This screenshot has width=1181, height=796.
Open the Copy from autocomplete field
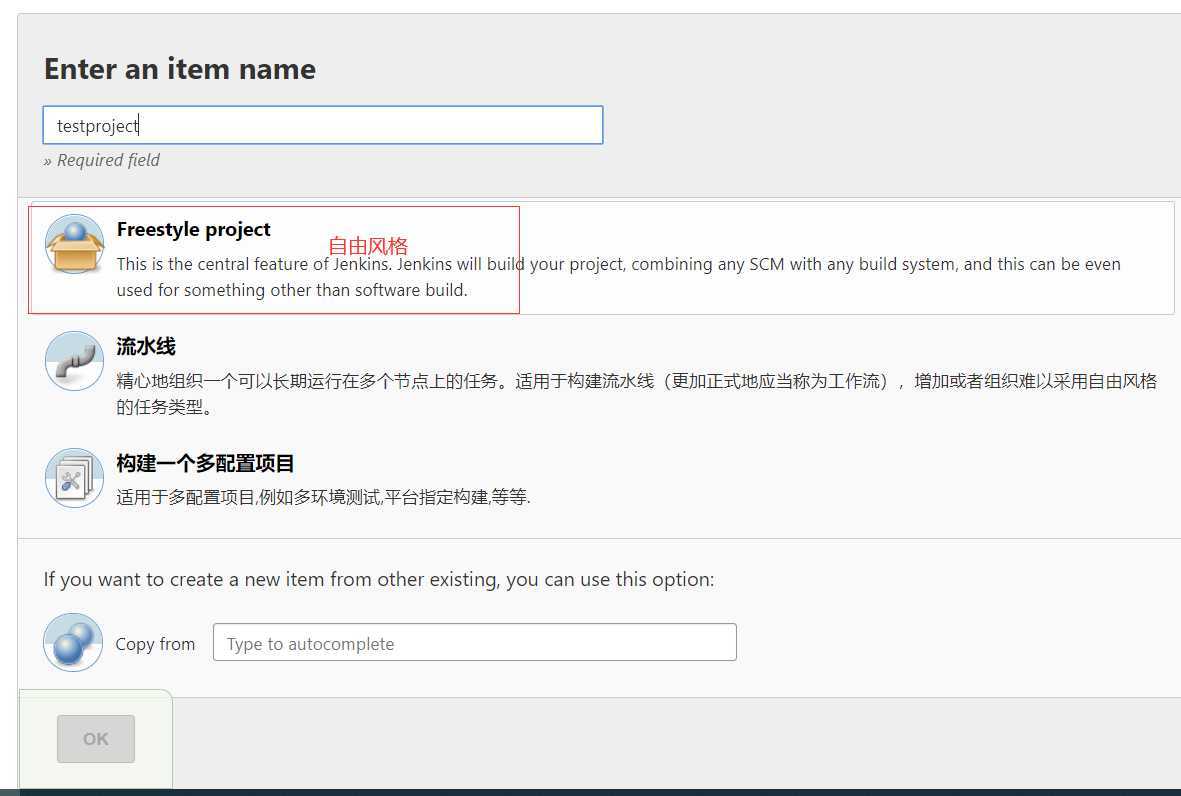pos(474,642)
